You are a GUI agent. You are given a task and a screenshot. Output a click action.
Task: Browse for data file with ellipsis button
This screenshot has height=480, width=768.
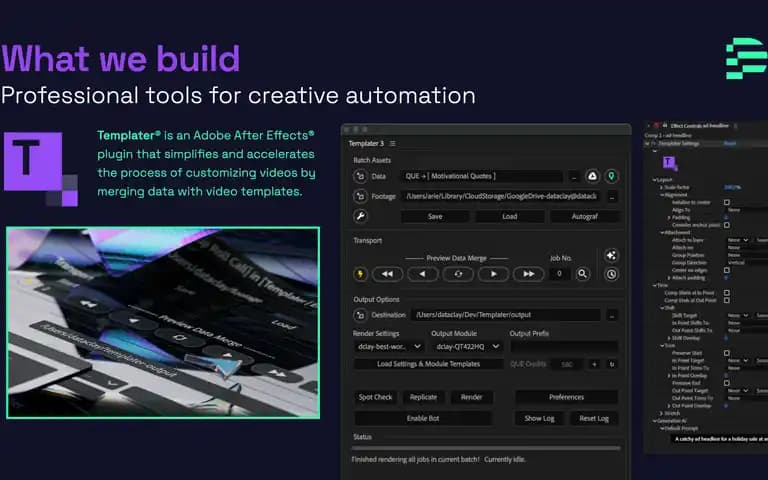pos(574,177)
